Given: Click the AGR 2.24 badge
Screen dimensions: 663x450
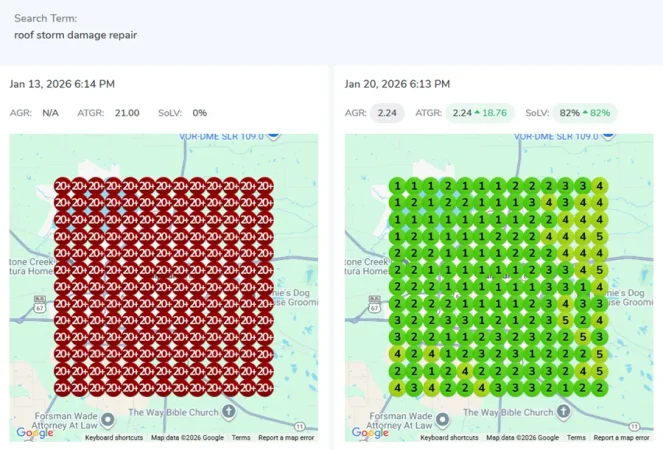Looking at the screenshot, I should 387,113.
